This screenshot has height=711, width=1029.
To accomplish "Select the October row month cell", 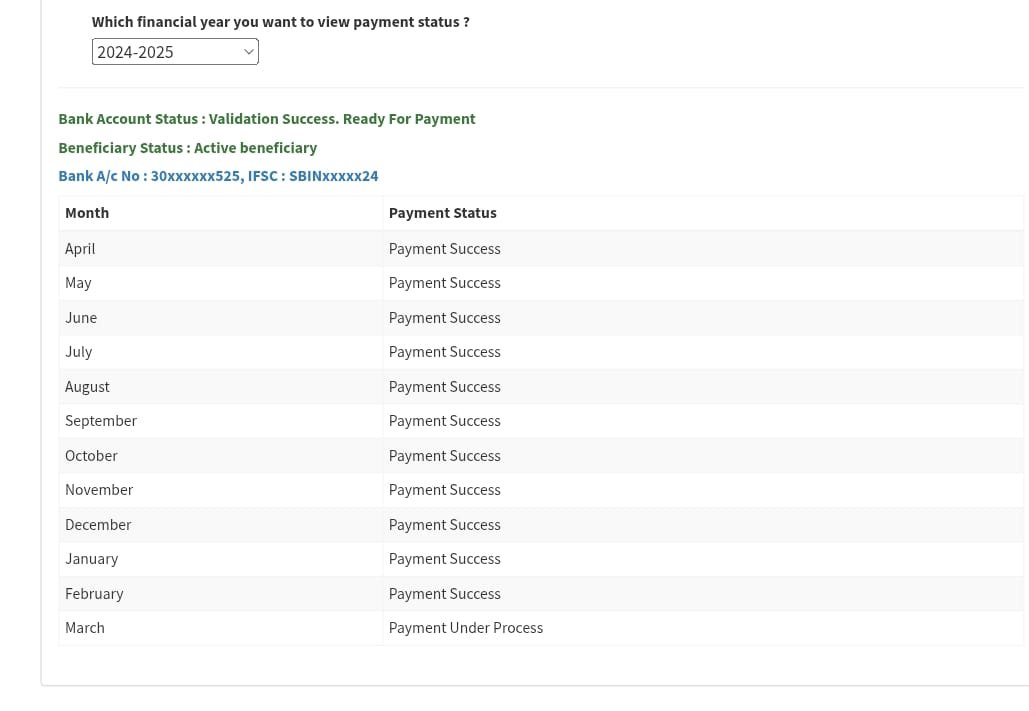I will coord(91,456).
